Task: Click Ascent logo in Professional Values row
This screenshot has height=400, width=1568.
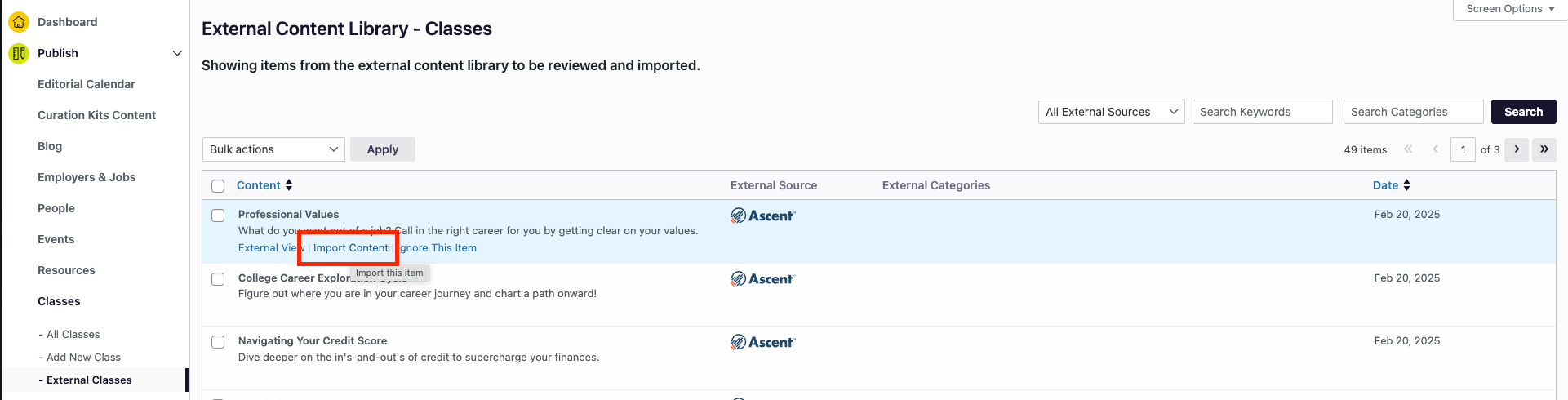Action: 762,216
